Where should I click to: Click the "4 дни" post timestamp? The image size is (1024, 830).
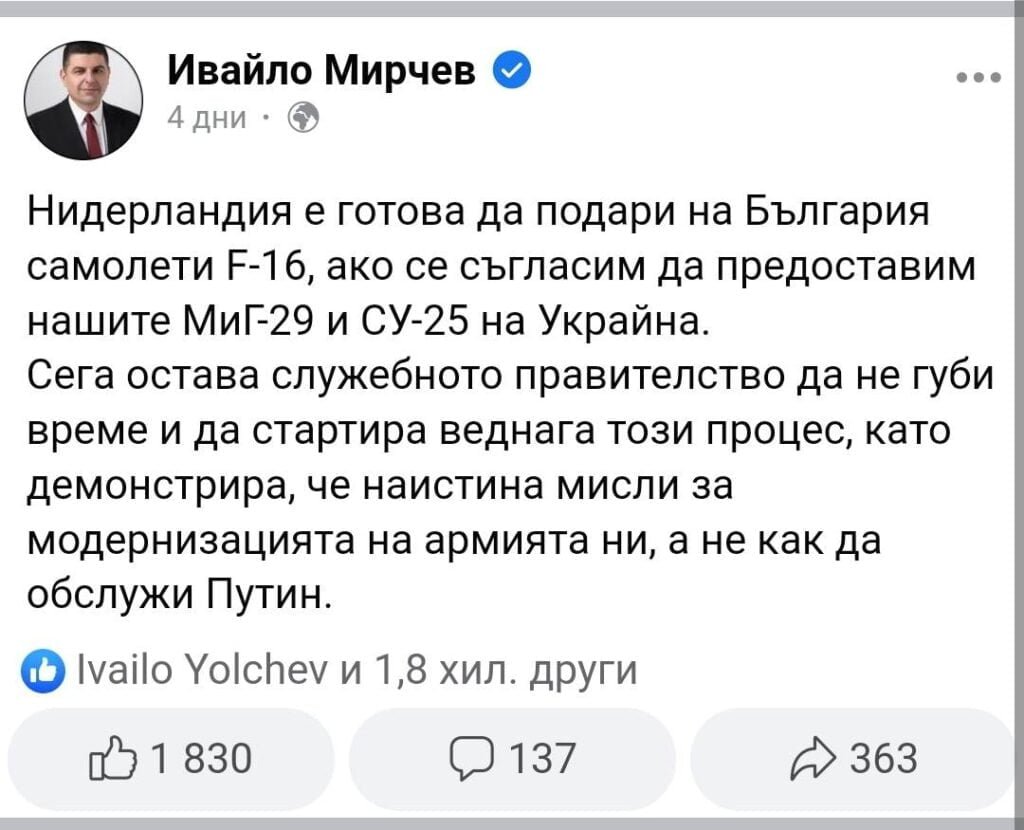tap(206, 119)
